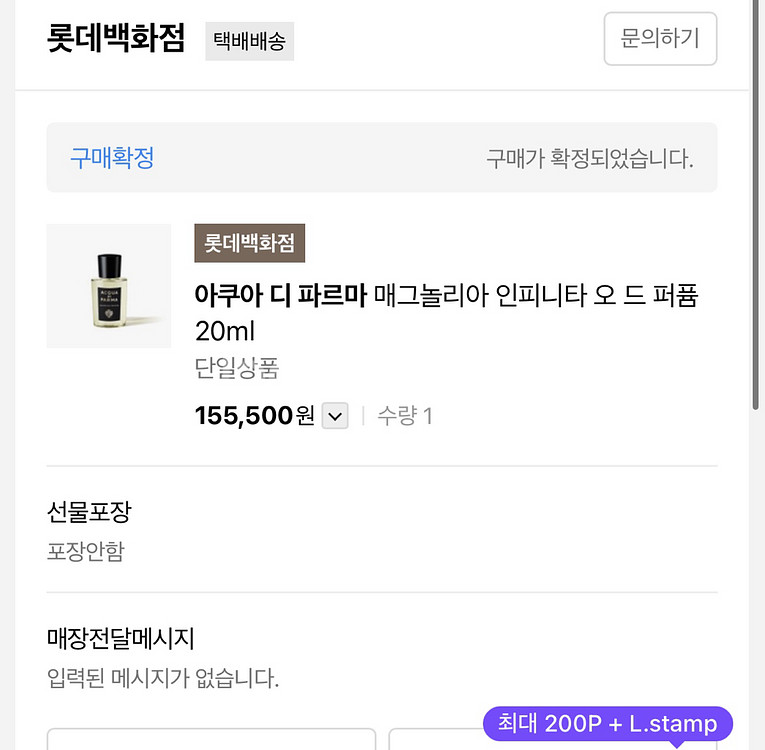Click the 선물포장 section heading

89,512
